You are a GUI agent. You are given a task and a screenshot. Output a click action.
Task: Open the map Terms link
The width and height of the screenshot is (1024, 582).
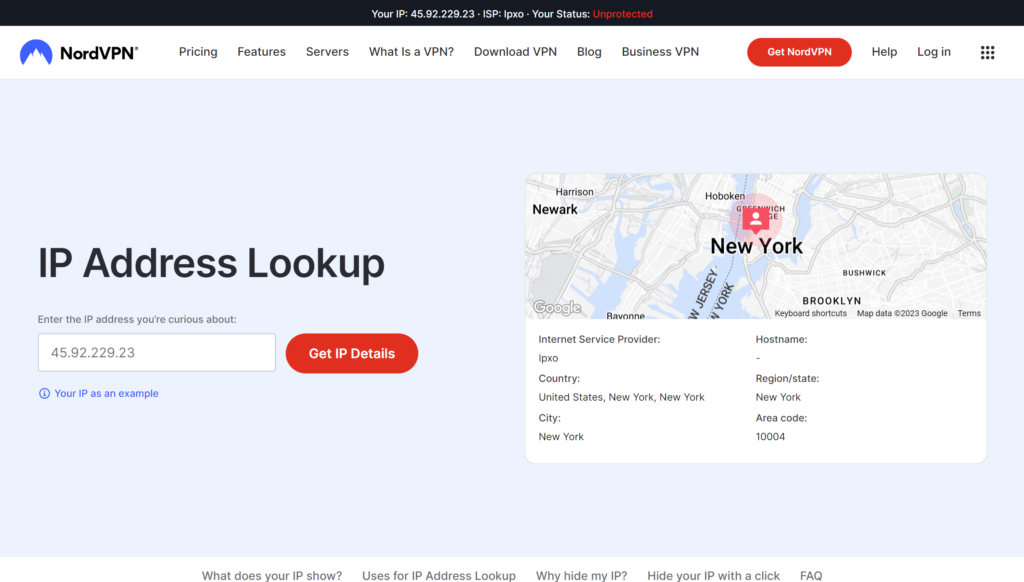coord(969,314)
